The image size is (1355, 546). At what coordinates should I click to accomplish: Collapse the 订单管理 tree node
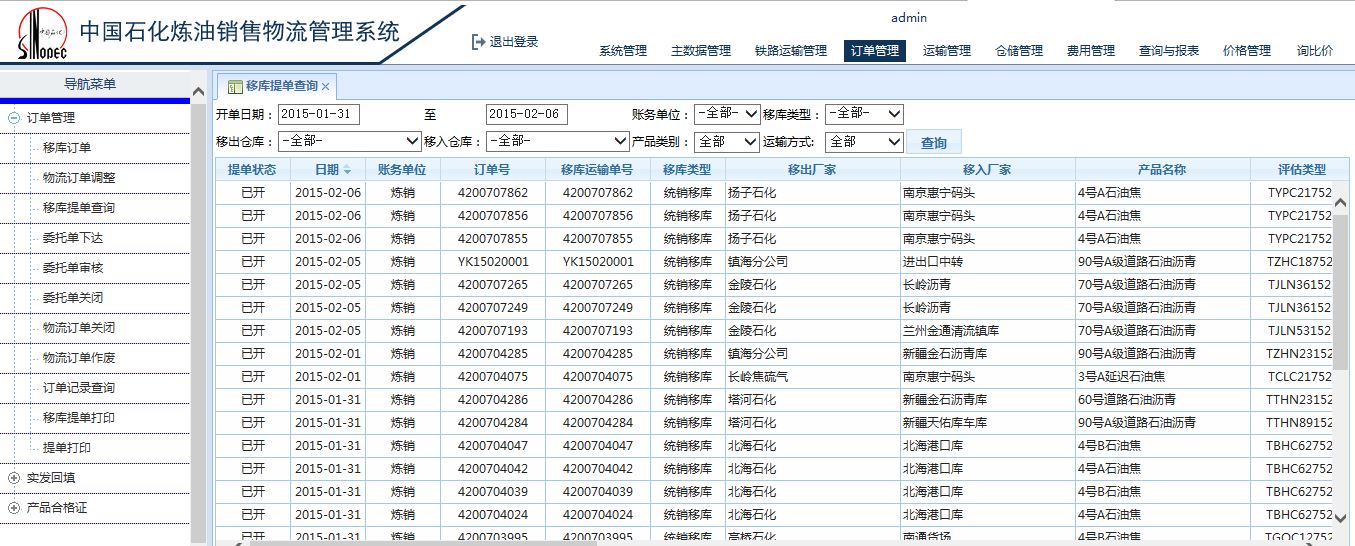click(14, 118)
